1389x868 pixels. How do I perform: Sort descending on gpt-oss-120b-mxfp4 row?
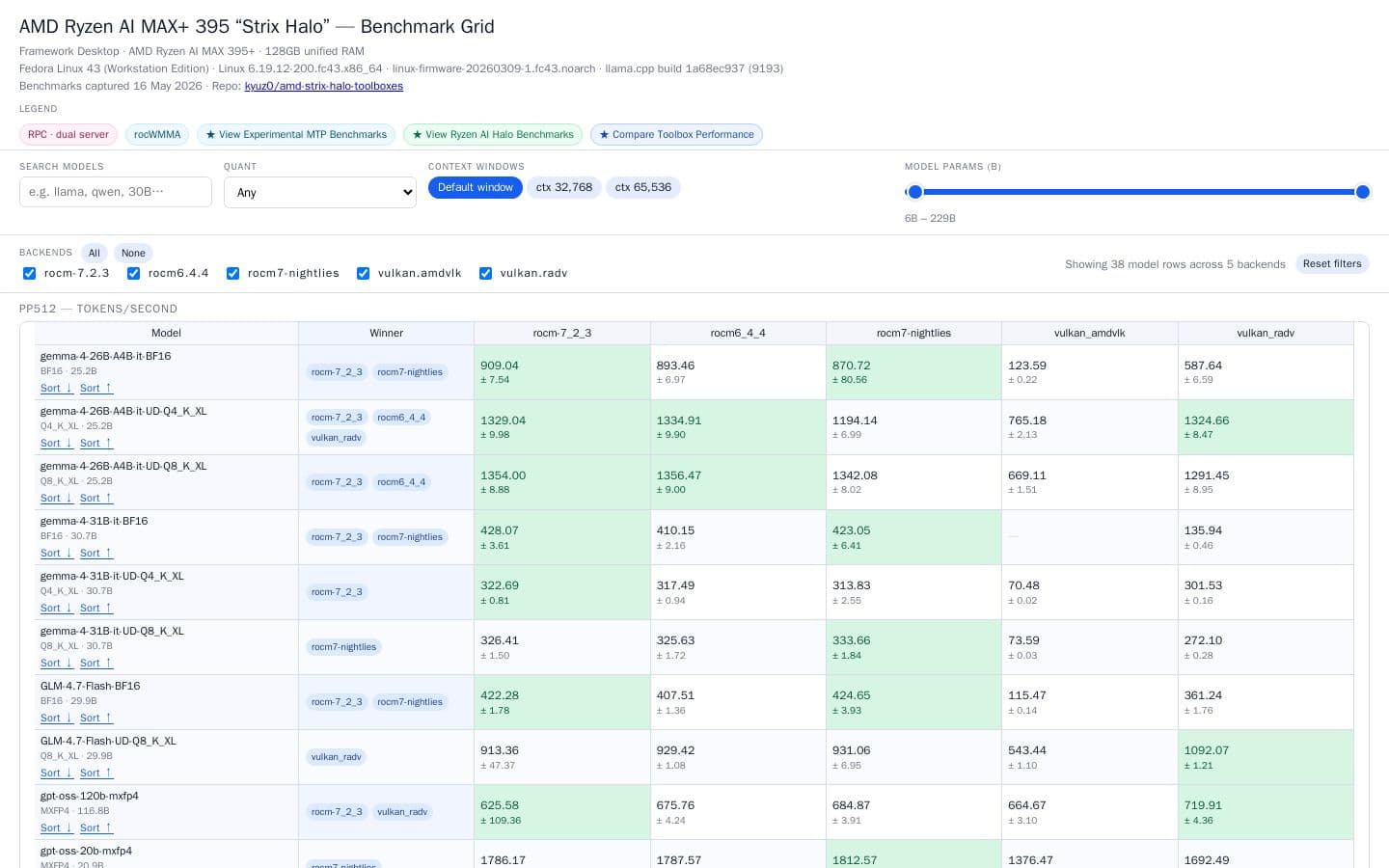(x=57, y=827)
